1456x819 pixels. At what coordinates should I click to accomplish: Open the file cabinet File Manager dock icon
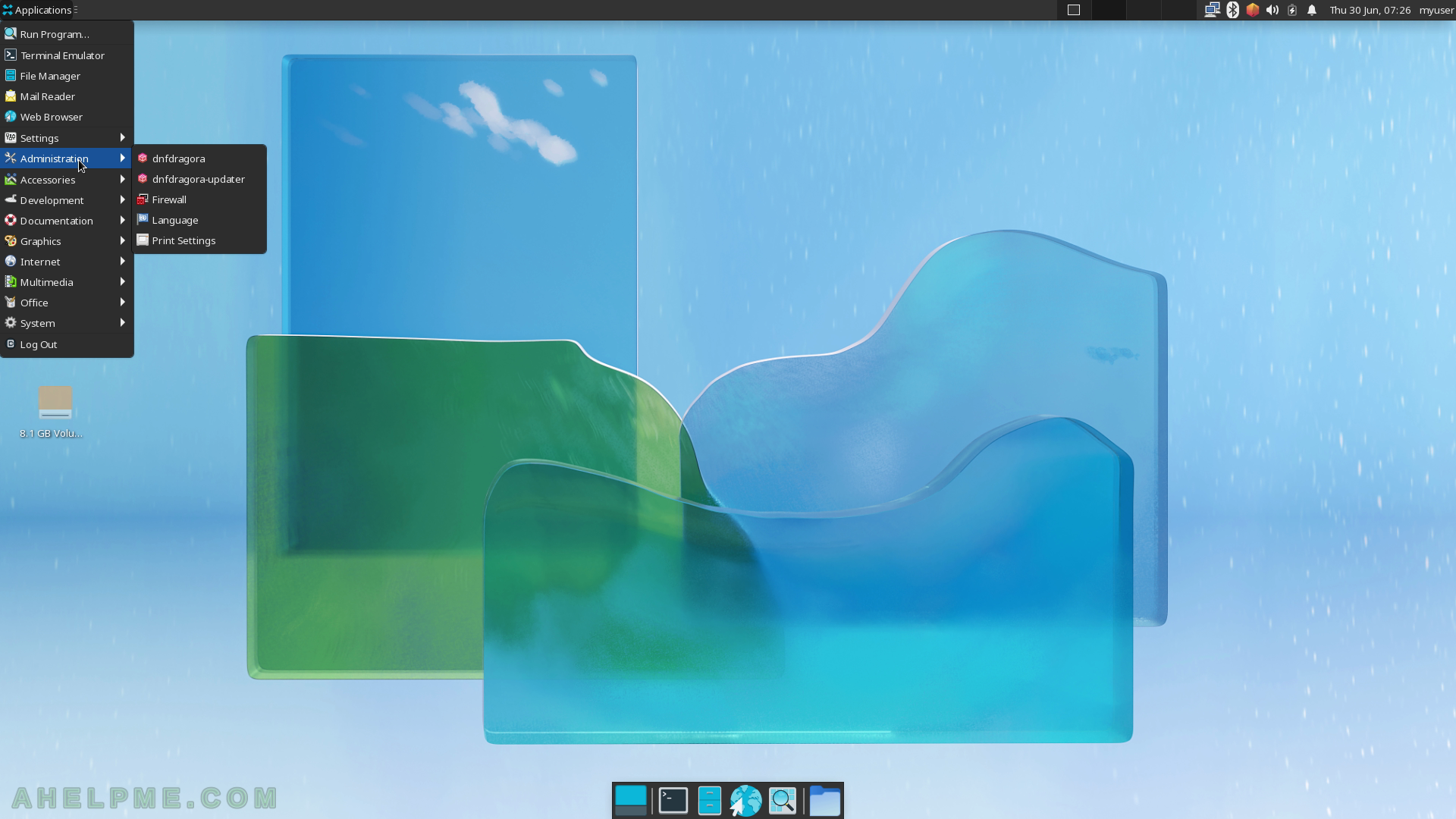(709, 801)
